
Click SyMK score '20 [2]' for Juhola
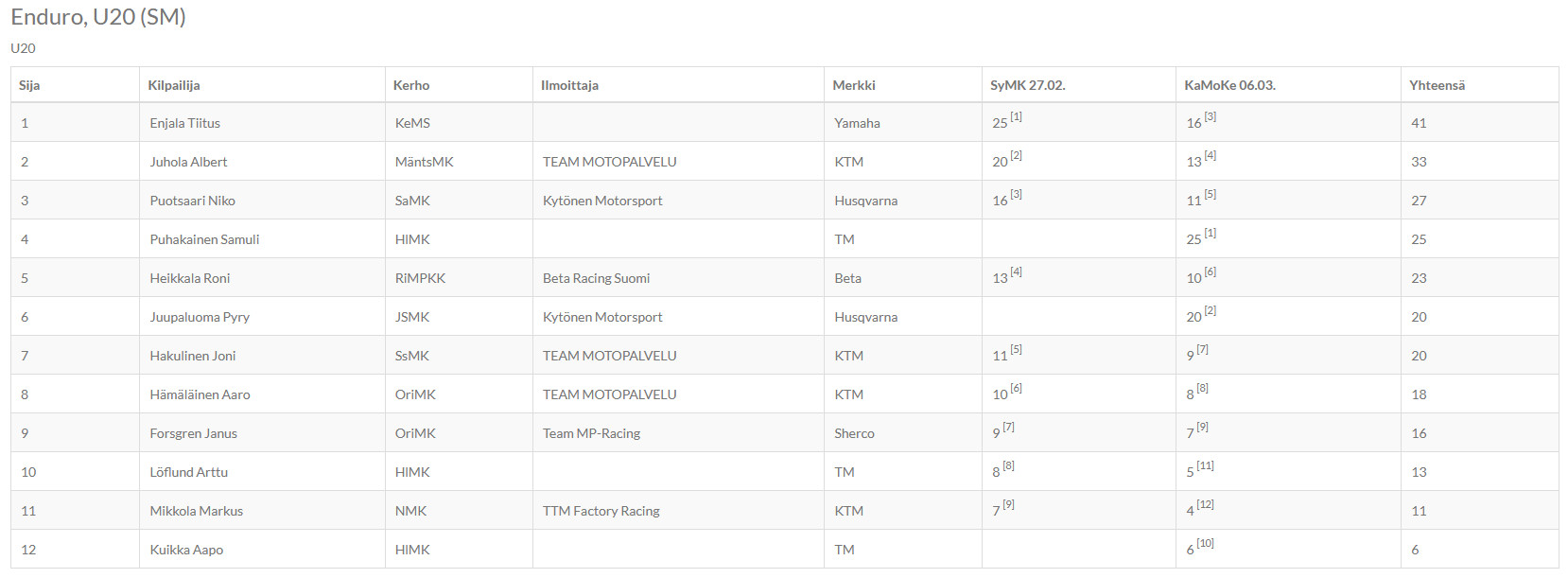point(1007,160)
